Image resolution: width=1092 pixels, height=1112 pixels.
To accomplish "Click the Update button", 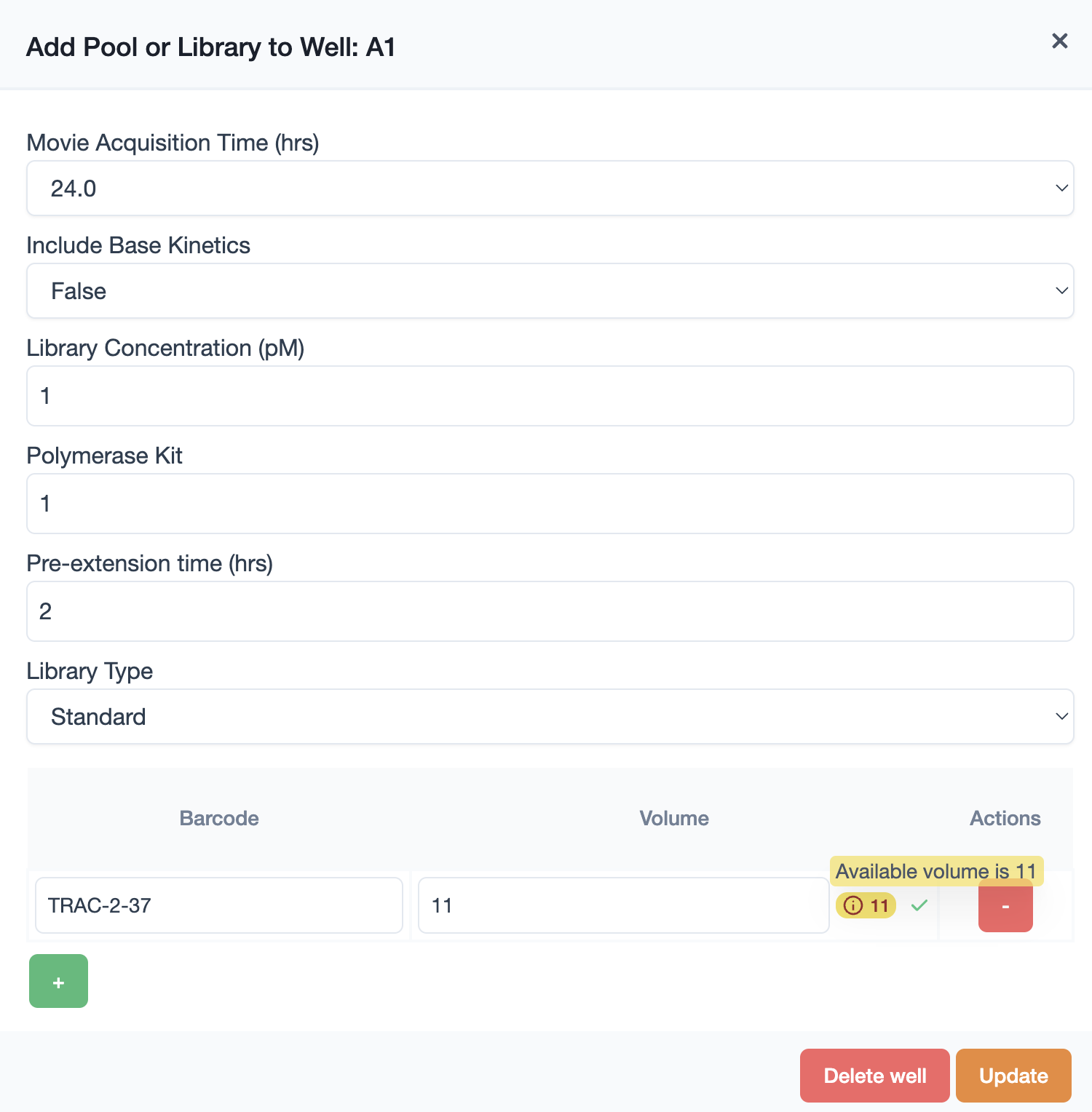I will (1013, 1076).
